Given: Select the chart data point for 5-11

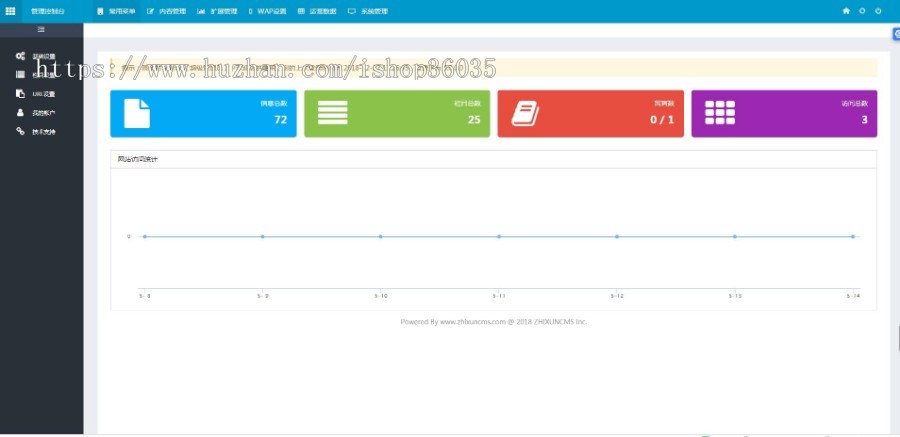Looking at the screenshot, I should click(499, 236).
